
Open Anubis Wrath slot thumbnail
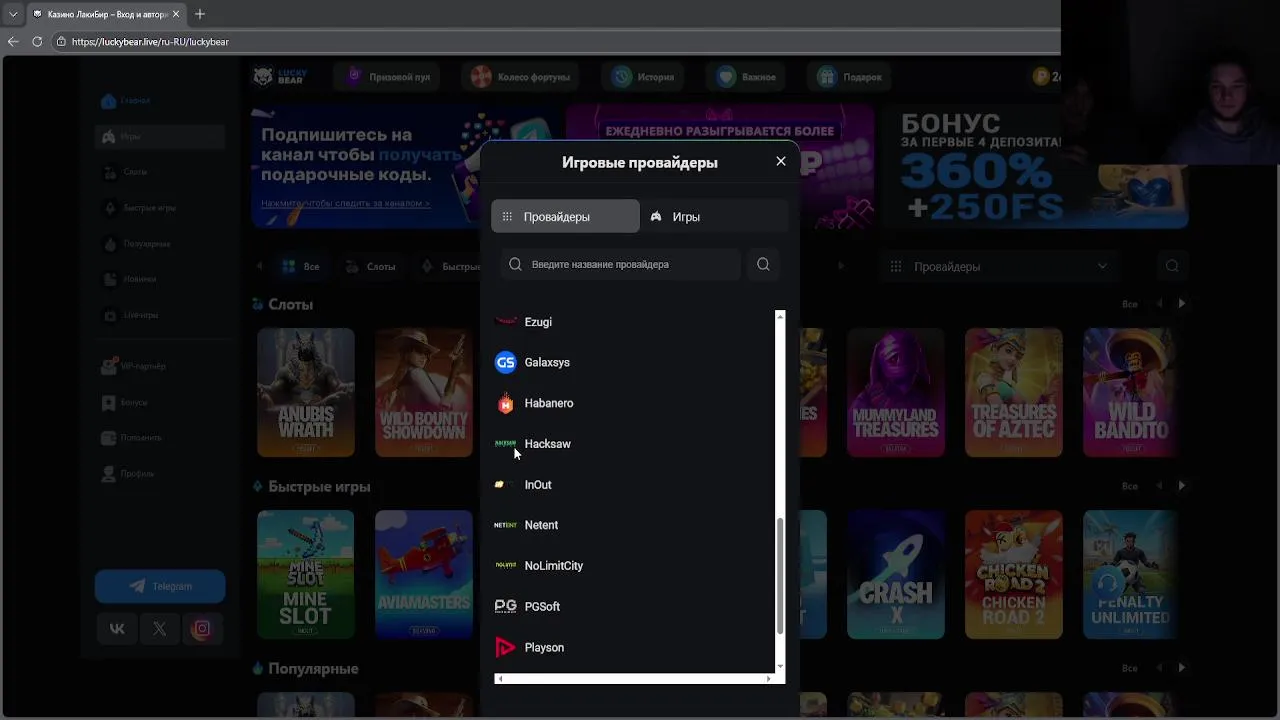(x=305, y=392)
